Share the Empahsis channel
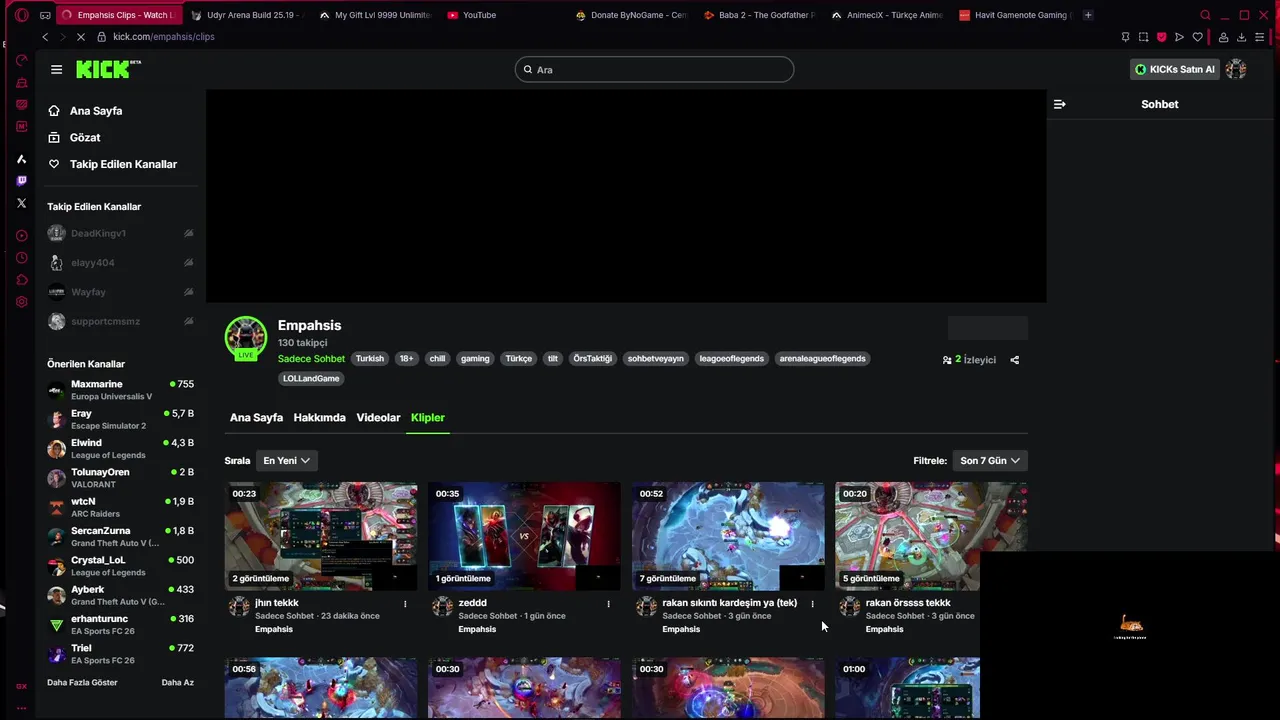1280x720 pixels. click(1014, 360)
